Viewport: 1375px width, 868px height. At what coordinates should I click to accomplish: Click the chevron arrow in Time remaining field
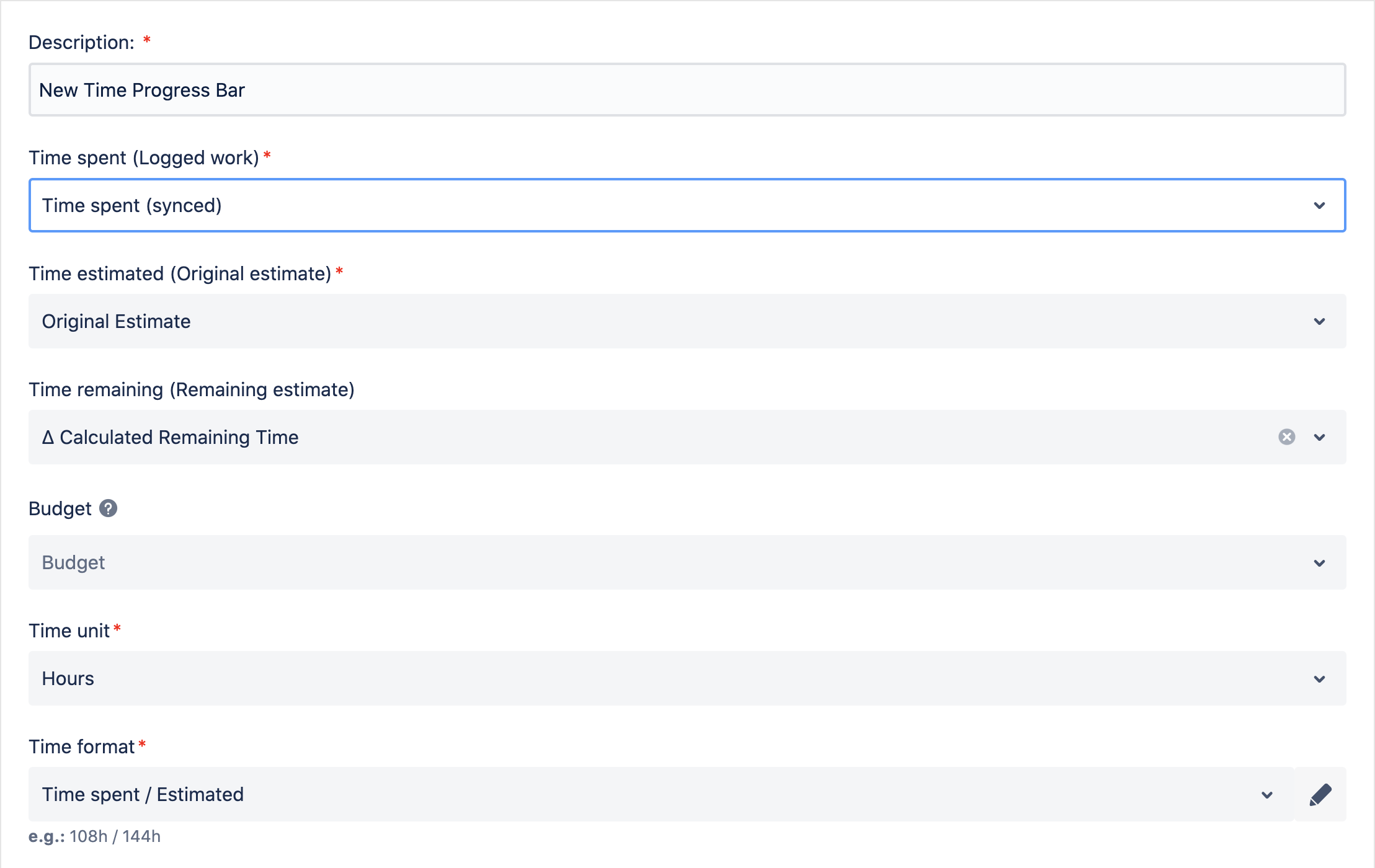coord(1319,437)
